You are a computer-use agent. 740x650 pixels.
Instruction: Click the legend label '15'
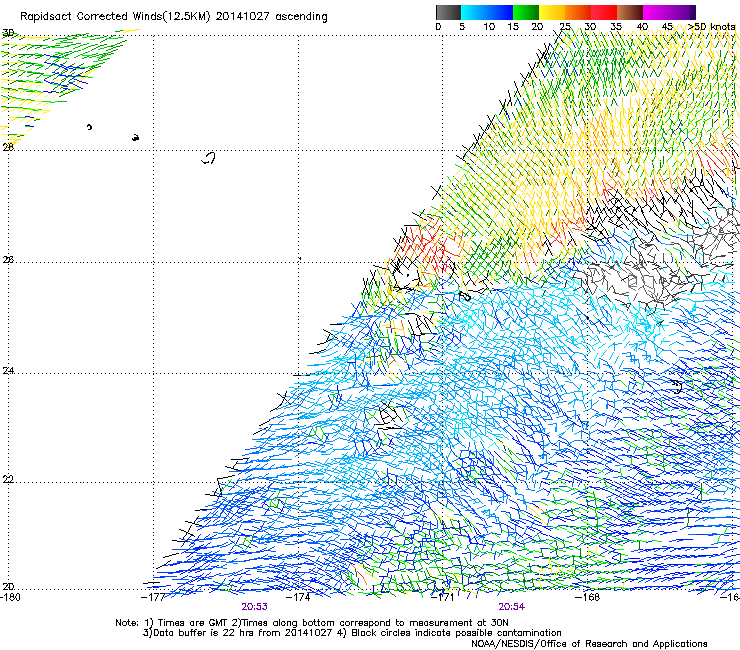click(x=513, y=27)
